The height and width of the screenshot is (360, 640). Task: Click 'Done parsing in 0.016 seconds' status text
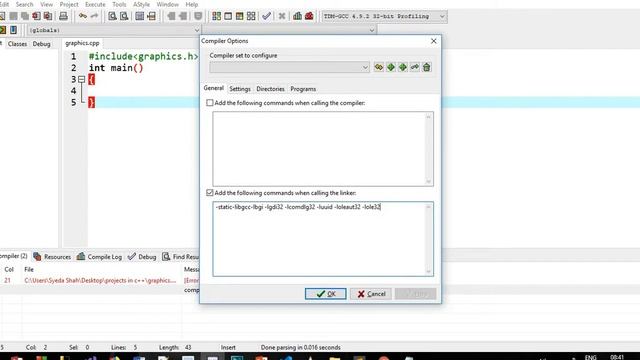point(300,347)
